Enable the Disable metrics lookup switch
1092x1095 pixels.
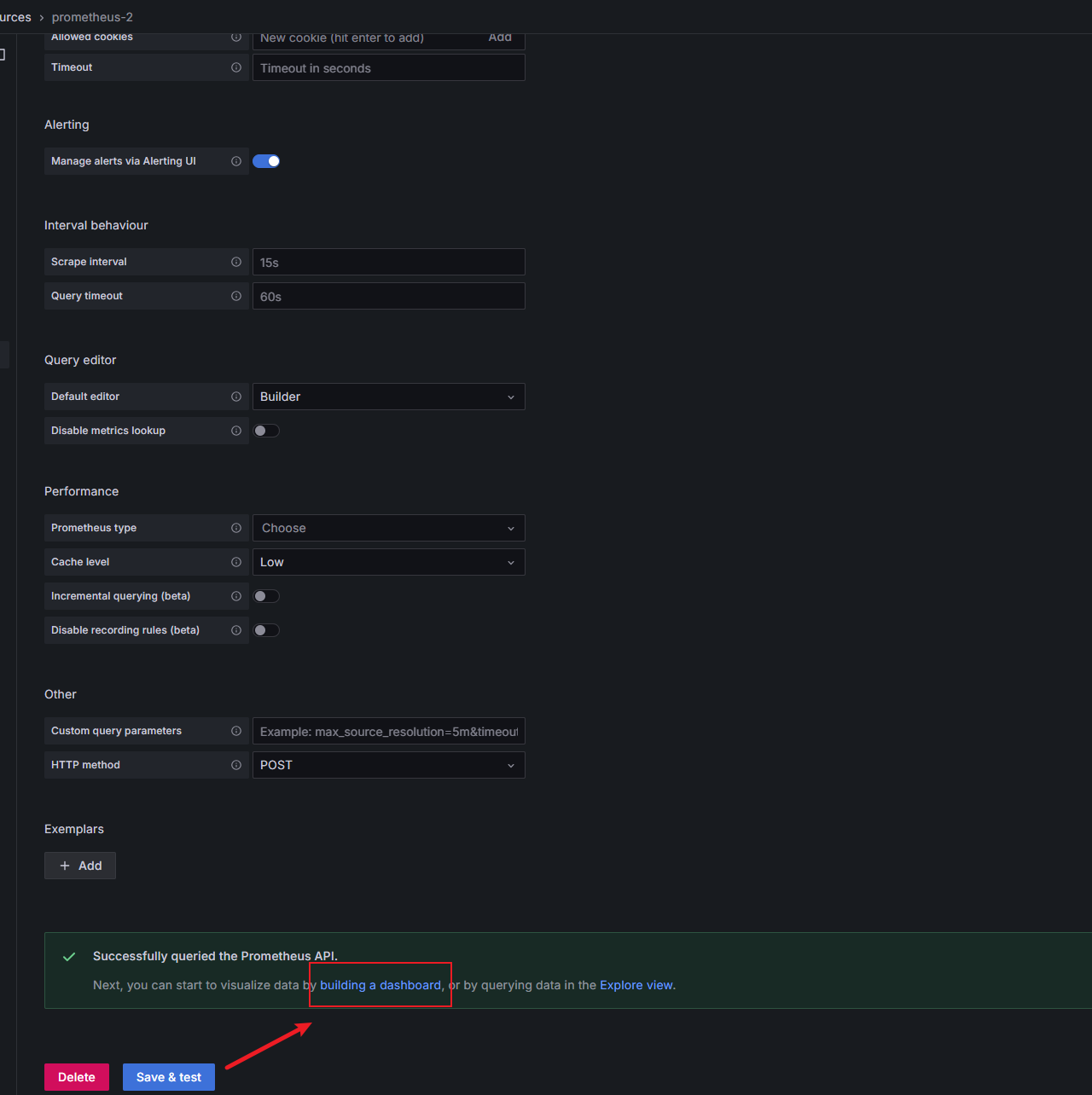click(x=266, y=431)
